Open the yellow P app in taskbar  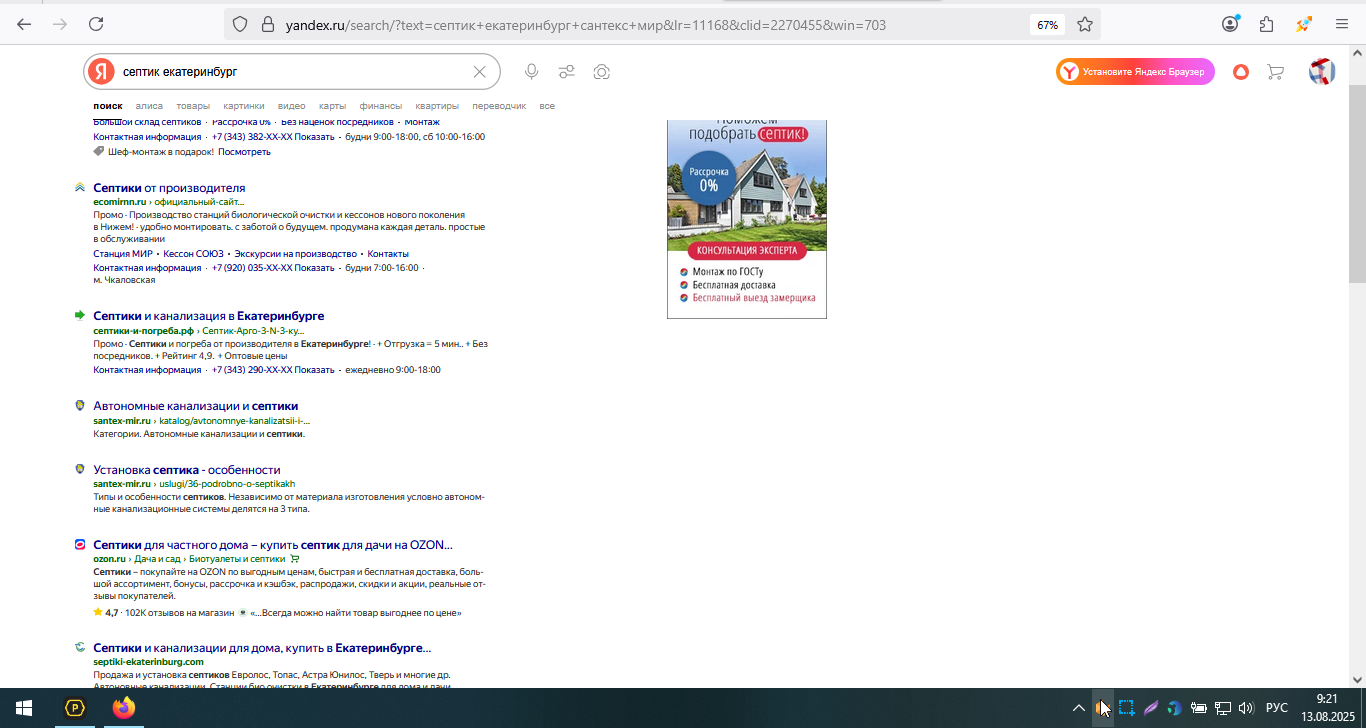tap(75, 708)
